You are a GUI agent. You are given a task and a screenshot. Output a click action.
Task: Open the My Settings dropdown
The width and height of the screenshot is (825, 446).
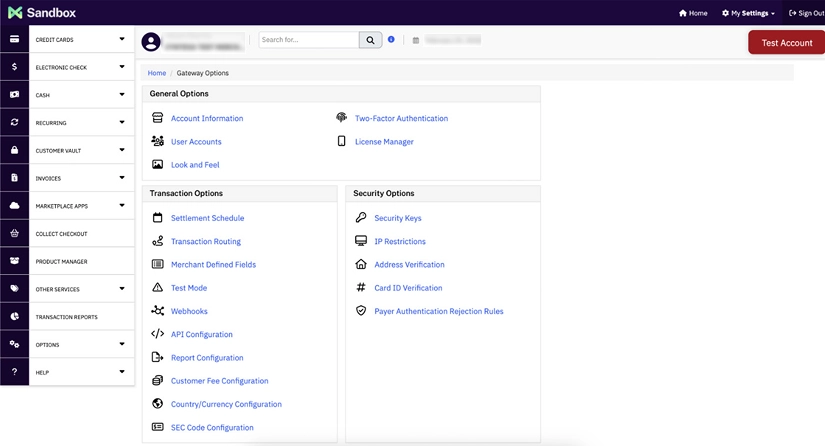(x=748, y=13)
